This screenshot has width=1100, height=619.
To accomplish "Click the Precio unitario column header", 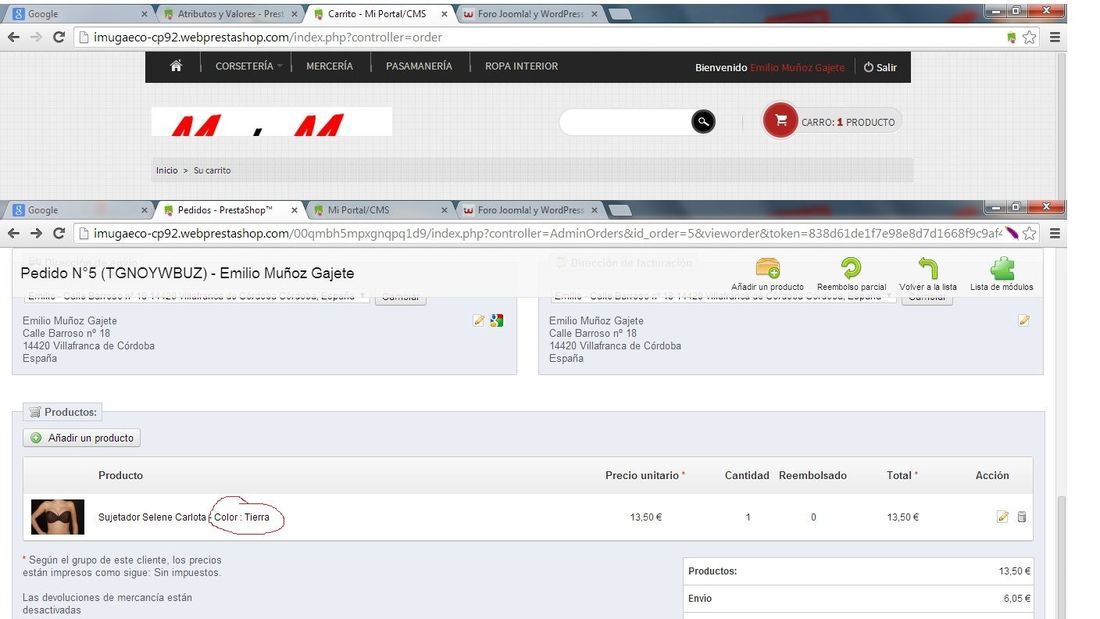I will coord(645,475).
